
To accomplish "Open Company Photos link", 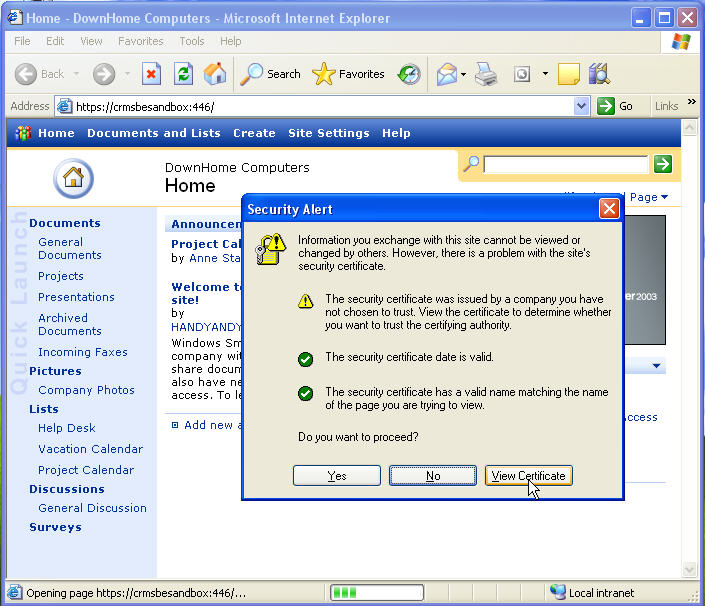I will pos(86,390).
